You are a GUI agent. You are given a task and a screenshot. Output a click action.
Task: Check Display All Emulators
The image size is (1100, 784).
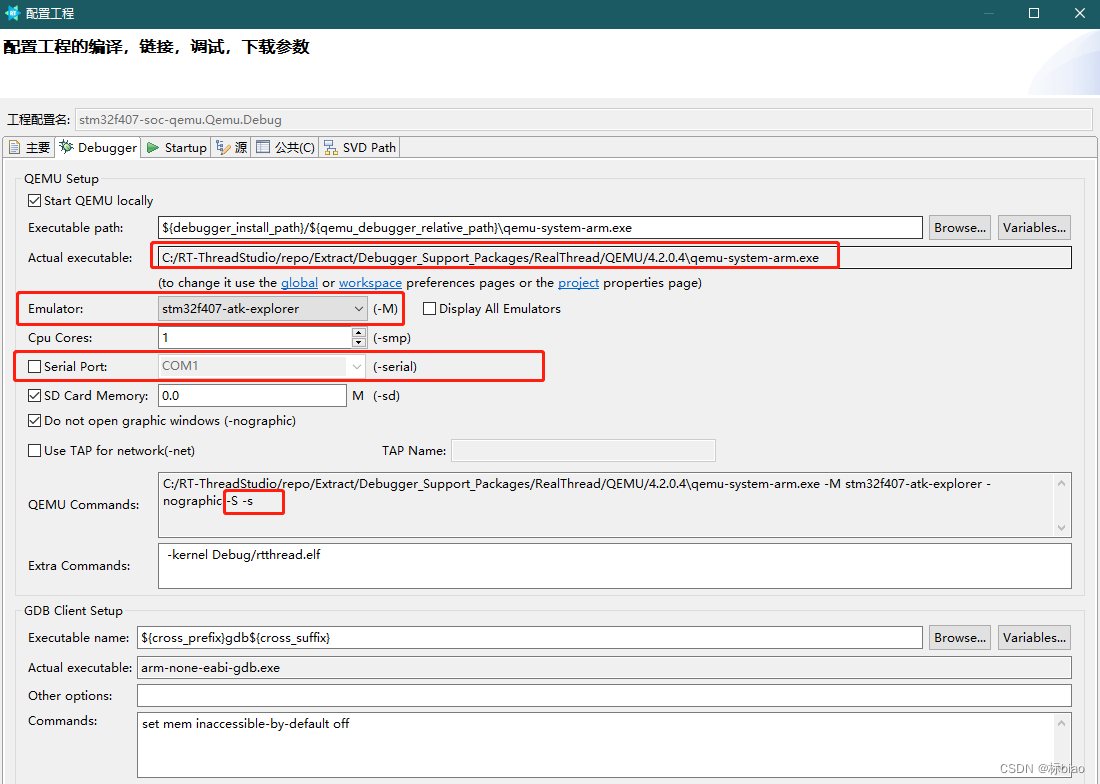pos(429,308)
